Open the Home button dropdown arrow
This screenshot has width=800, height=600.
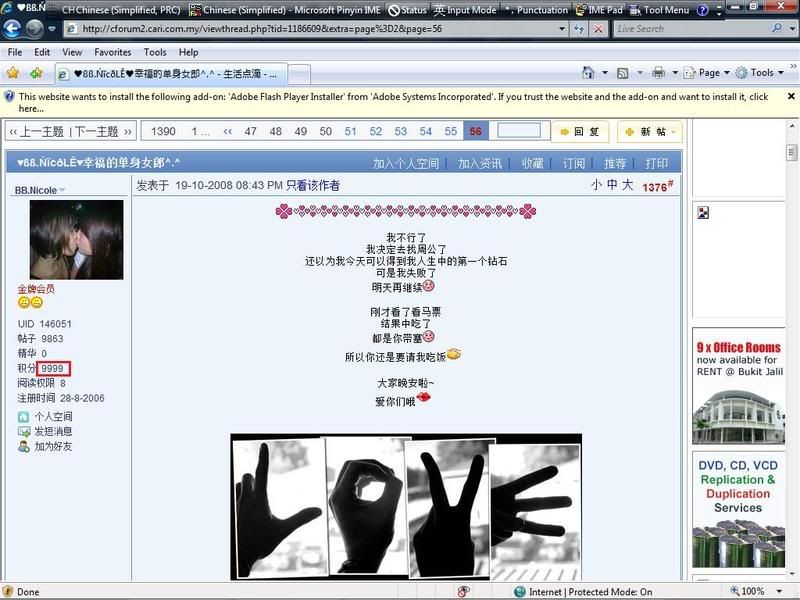[605, 73]
